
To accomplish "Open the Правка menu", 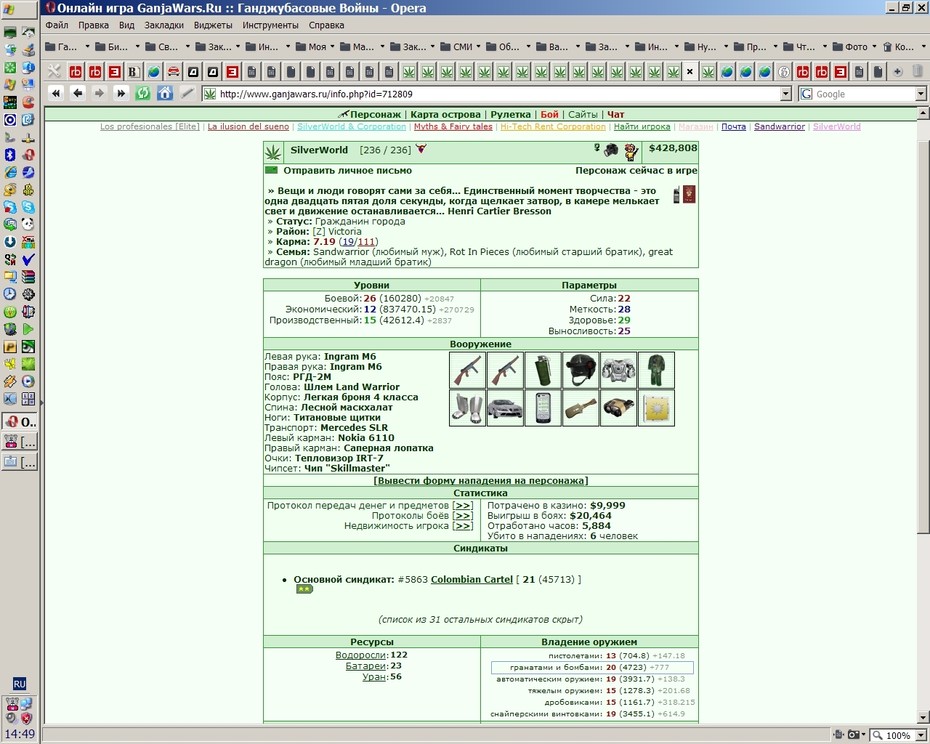I will 93,25.
